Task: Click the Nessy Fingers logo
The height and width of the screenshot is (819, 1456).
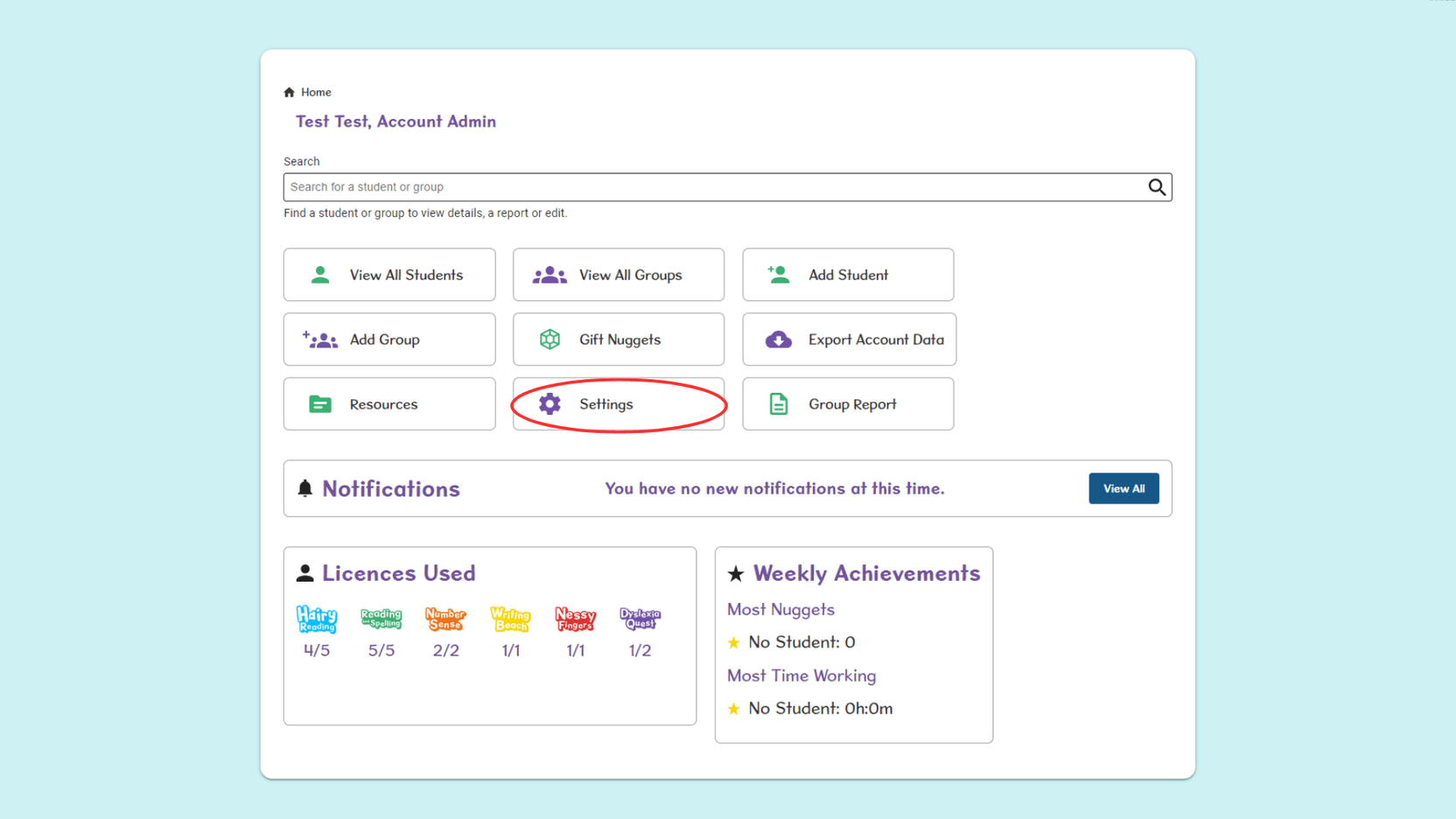Action: click(575, 619)
